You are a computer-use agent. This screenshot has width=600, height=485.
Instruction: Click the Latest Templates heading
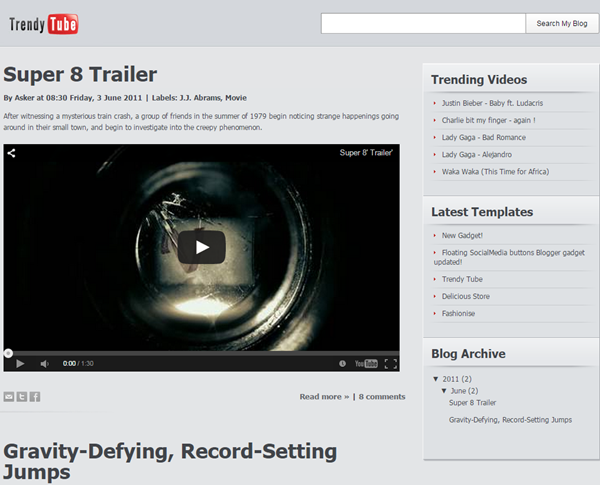click(482, 212)
